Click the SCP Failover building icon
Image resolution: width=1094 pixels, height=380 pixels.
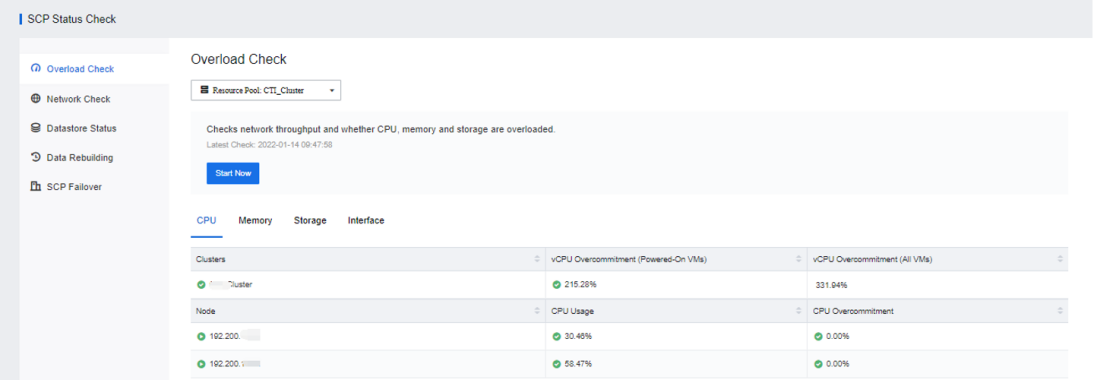(x=36, y=186)
